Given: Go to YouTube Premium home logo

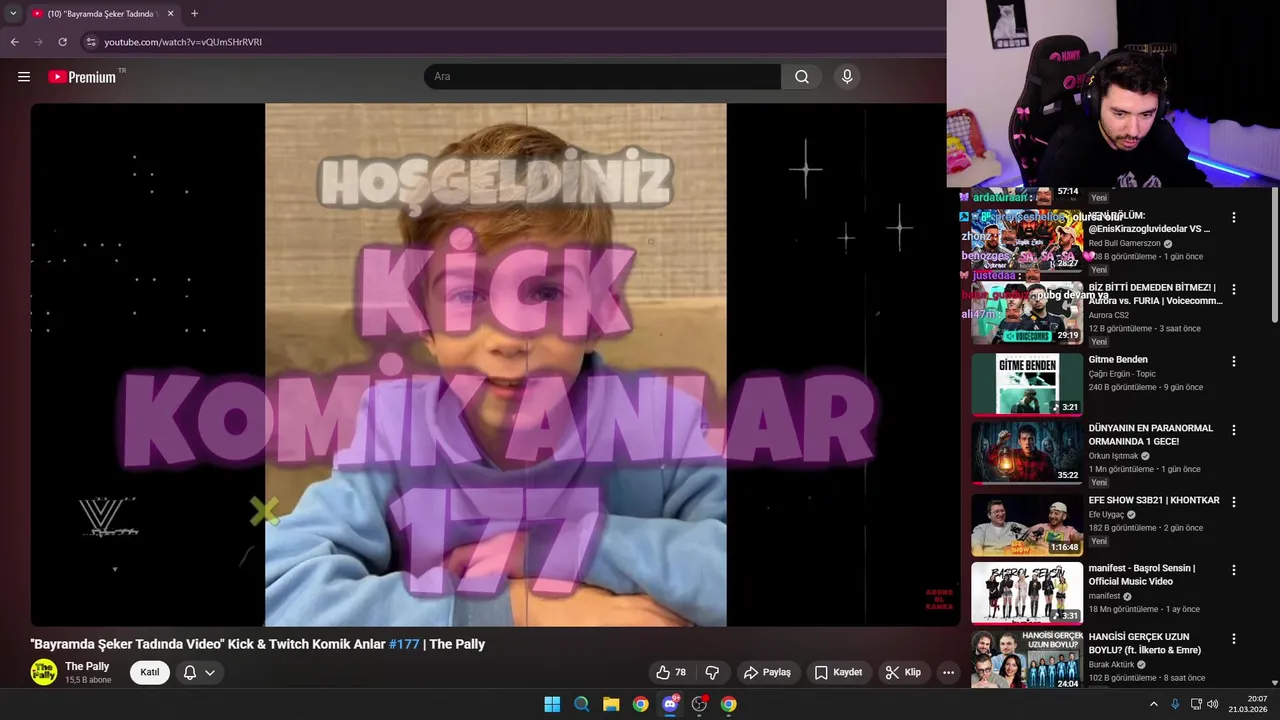Looking at the screenshot, I should 83,77.
